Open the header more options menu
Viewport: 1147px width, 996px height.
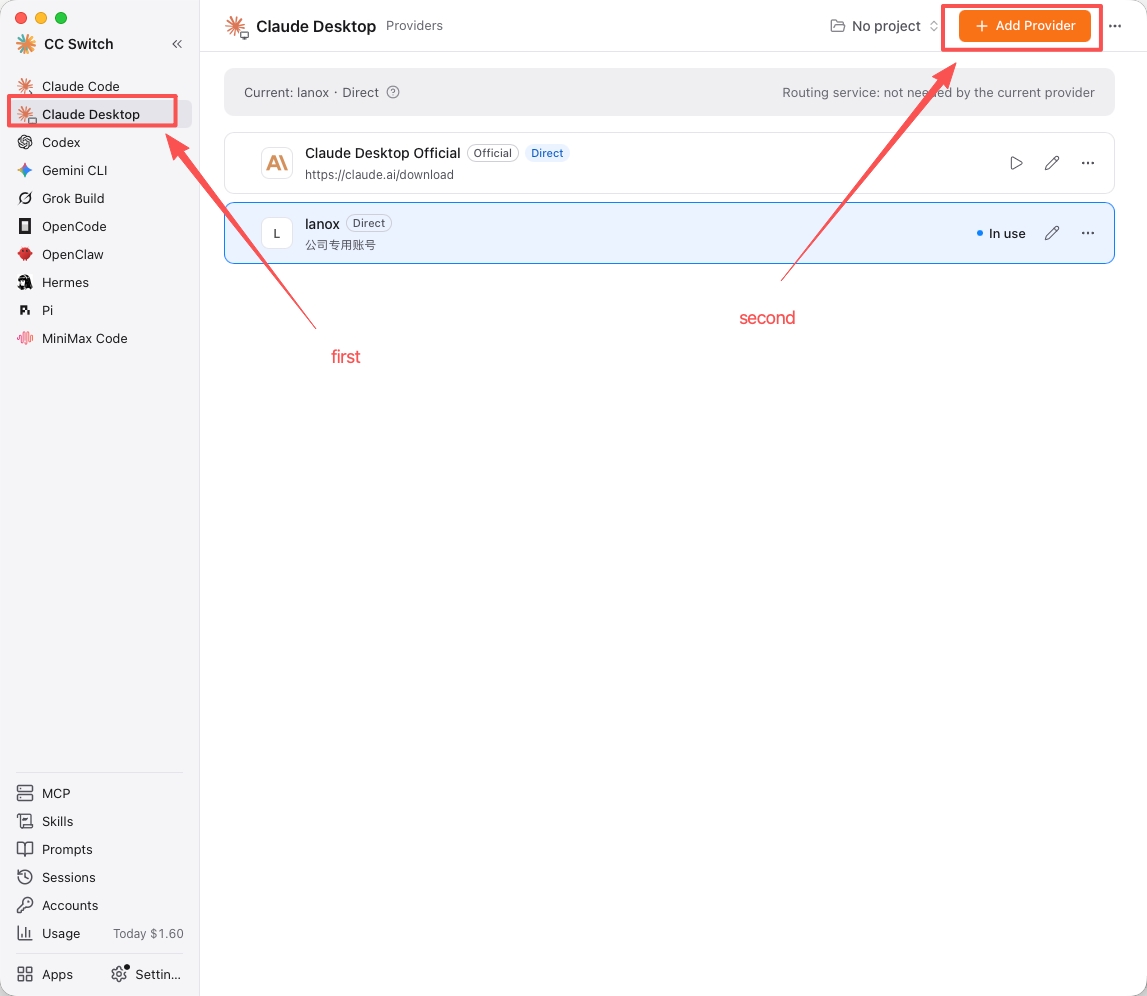1115,26
